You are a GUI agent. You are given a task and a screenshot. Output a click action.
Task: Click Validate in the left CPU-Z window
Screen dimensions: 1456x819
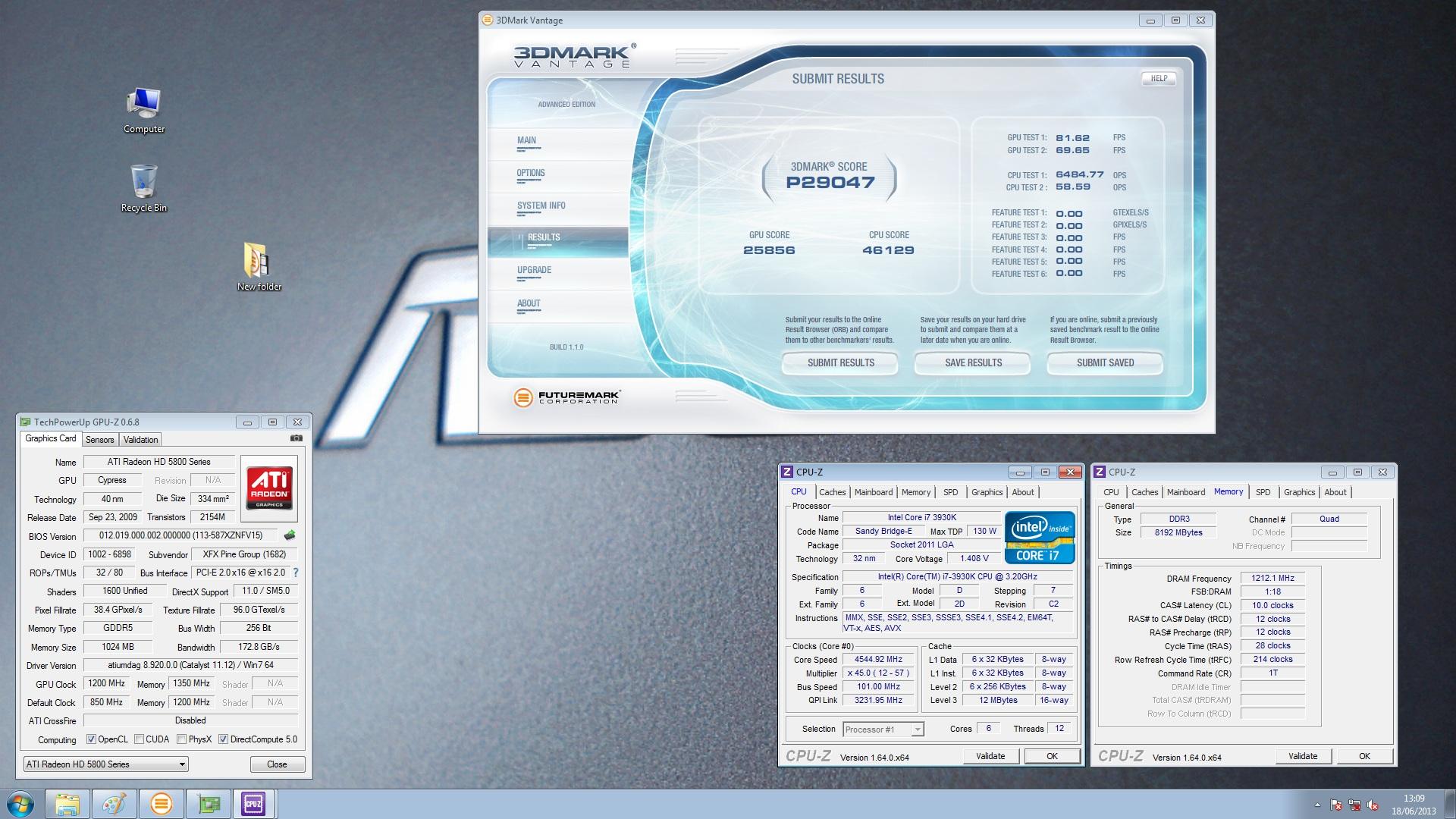pyautogui.click(x=990, y=756)
